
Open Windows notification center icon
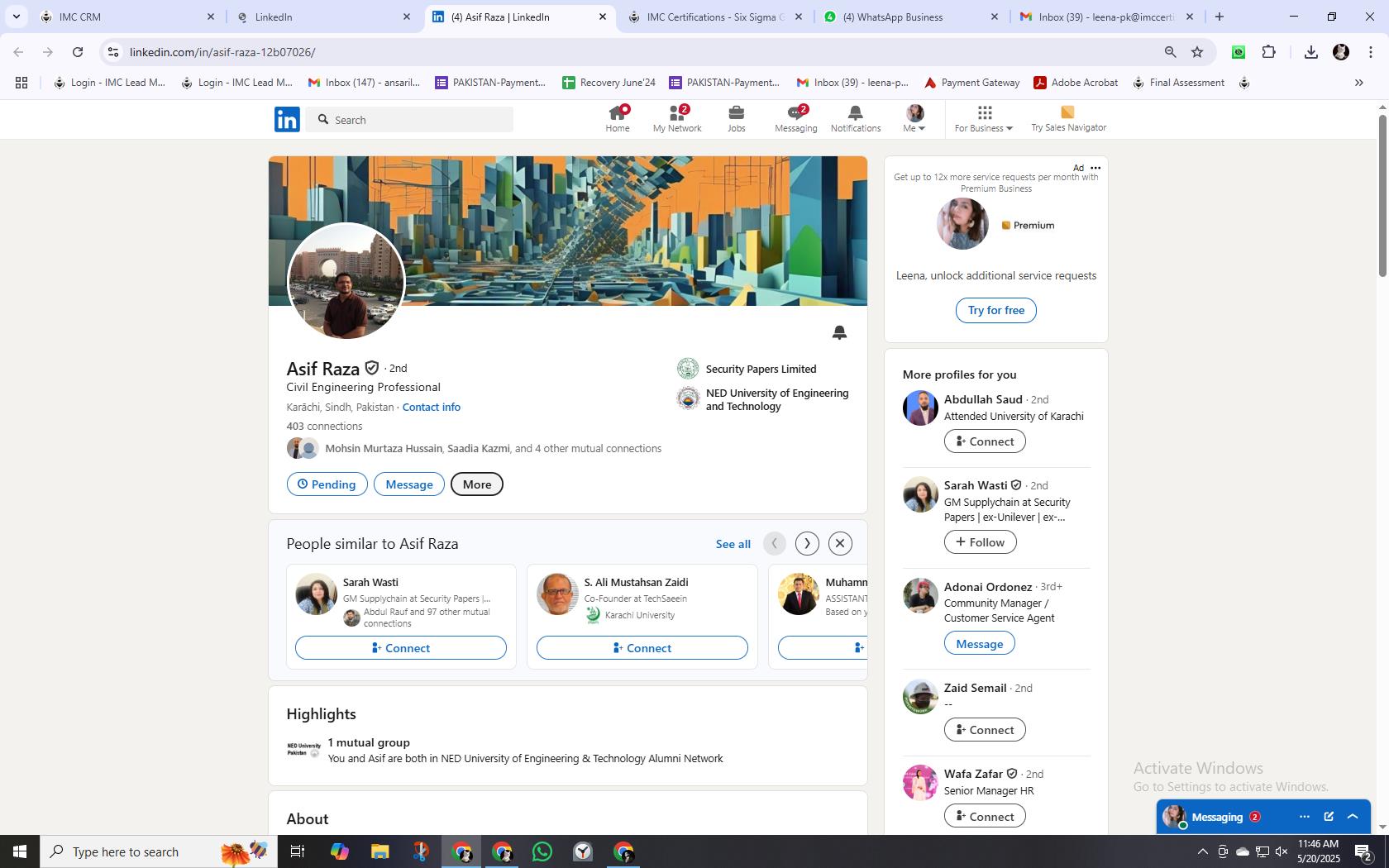pos(1363,852)
